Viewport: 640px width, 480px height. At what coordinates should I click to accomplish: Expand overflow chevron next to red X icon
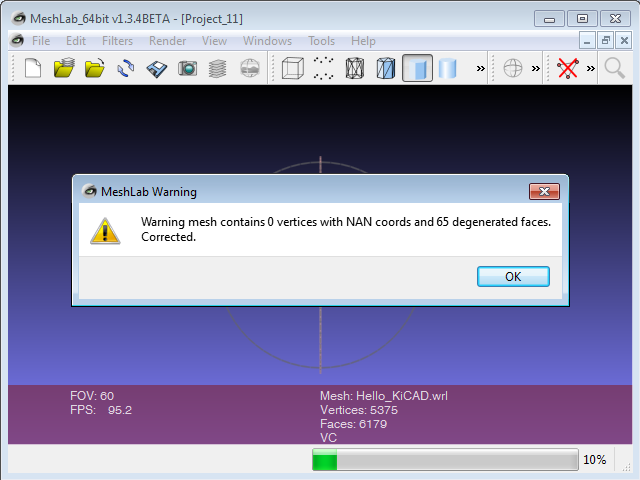[x=591, y=69]
